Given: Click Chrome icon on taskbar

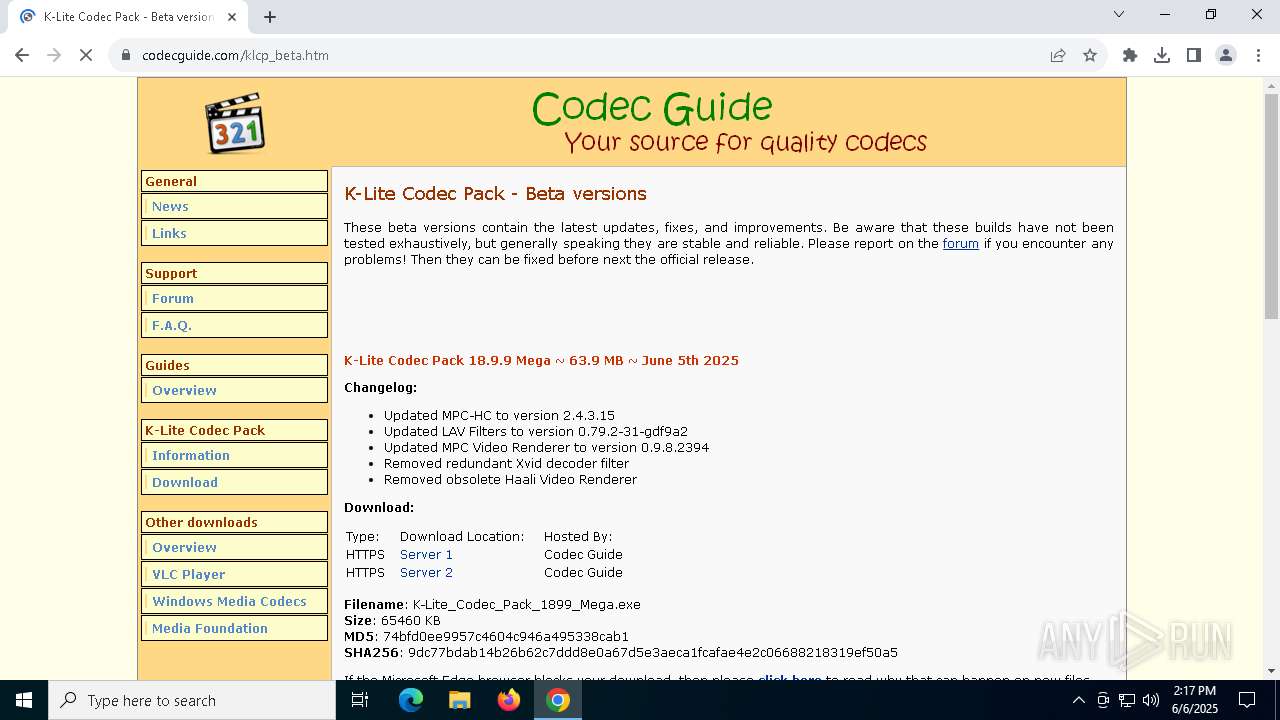Looking at the screenshot, I should click(558, 700).
